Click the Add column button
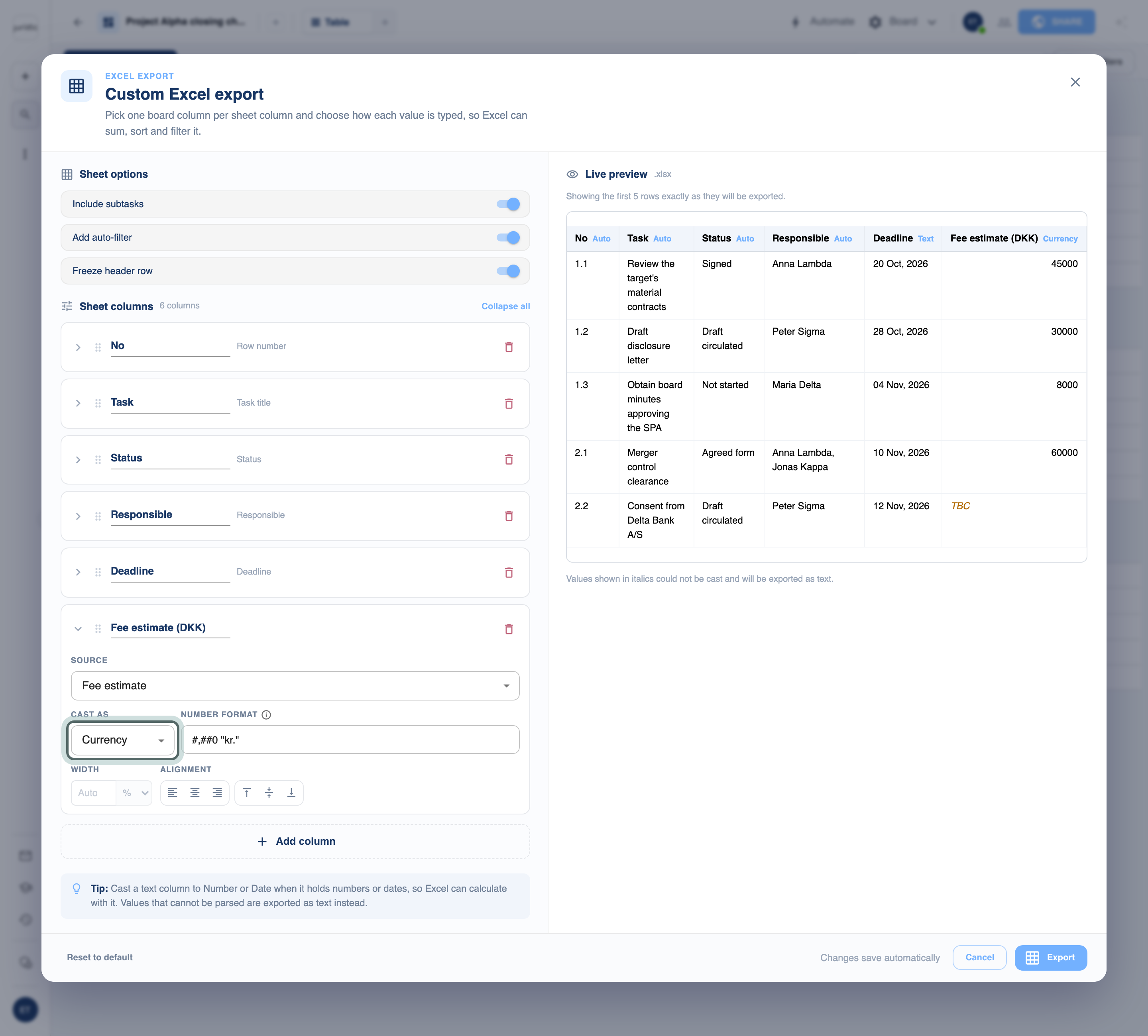Screen dimensions: 1148x1036 (x=295, y=841)
